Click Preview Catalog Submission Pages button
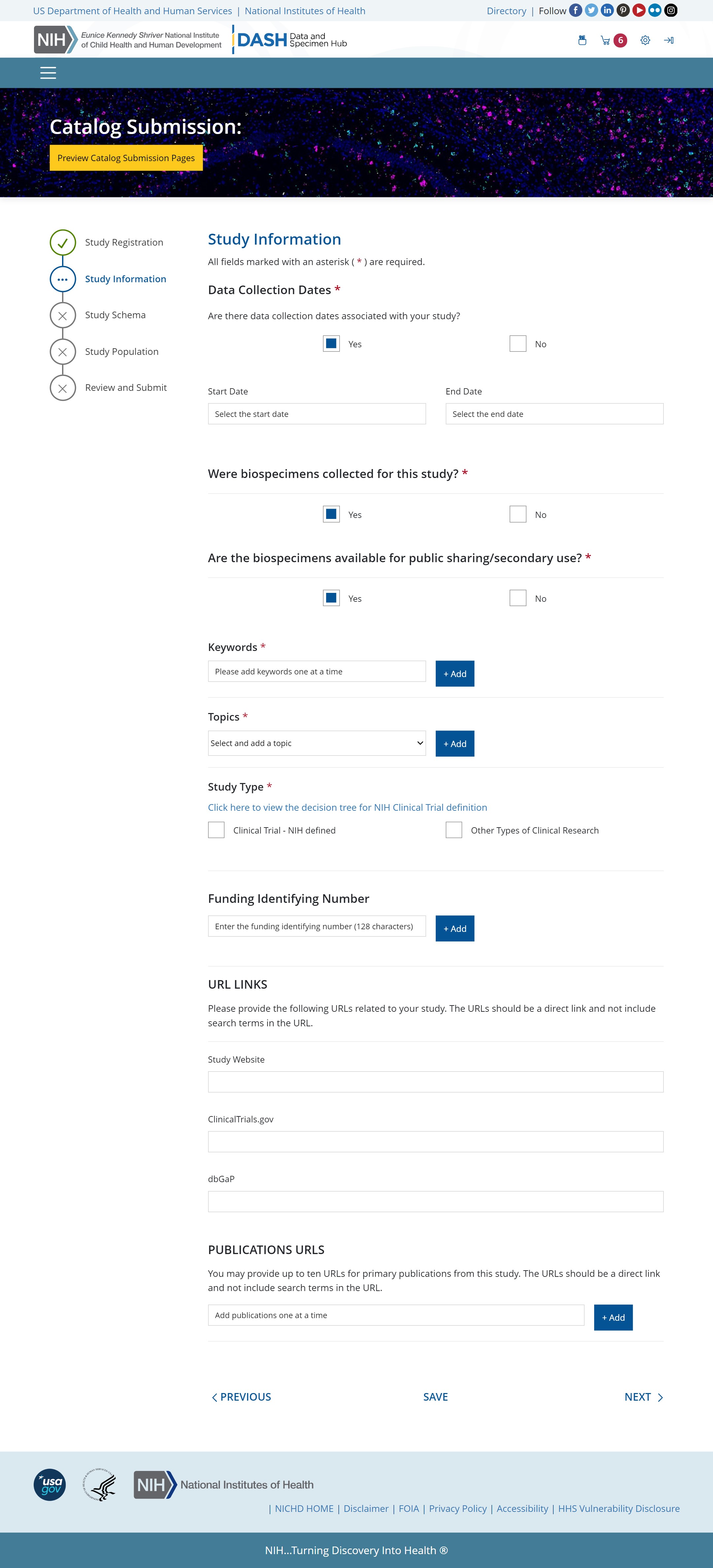Viewport: 713px width, 1568px height. tap(126, 158)
